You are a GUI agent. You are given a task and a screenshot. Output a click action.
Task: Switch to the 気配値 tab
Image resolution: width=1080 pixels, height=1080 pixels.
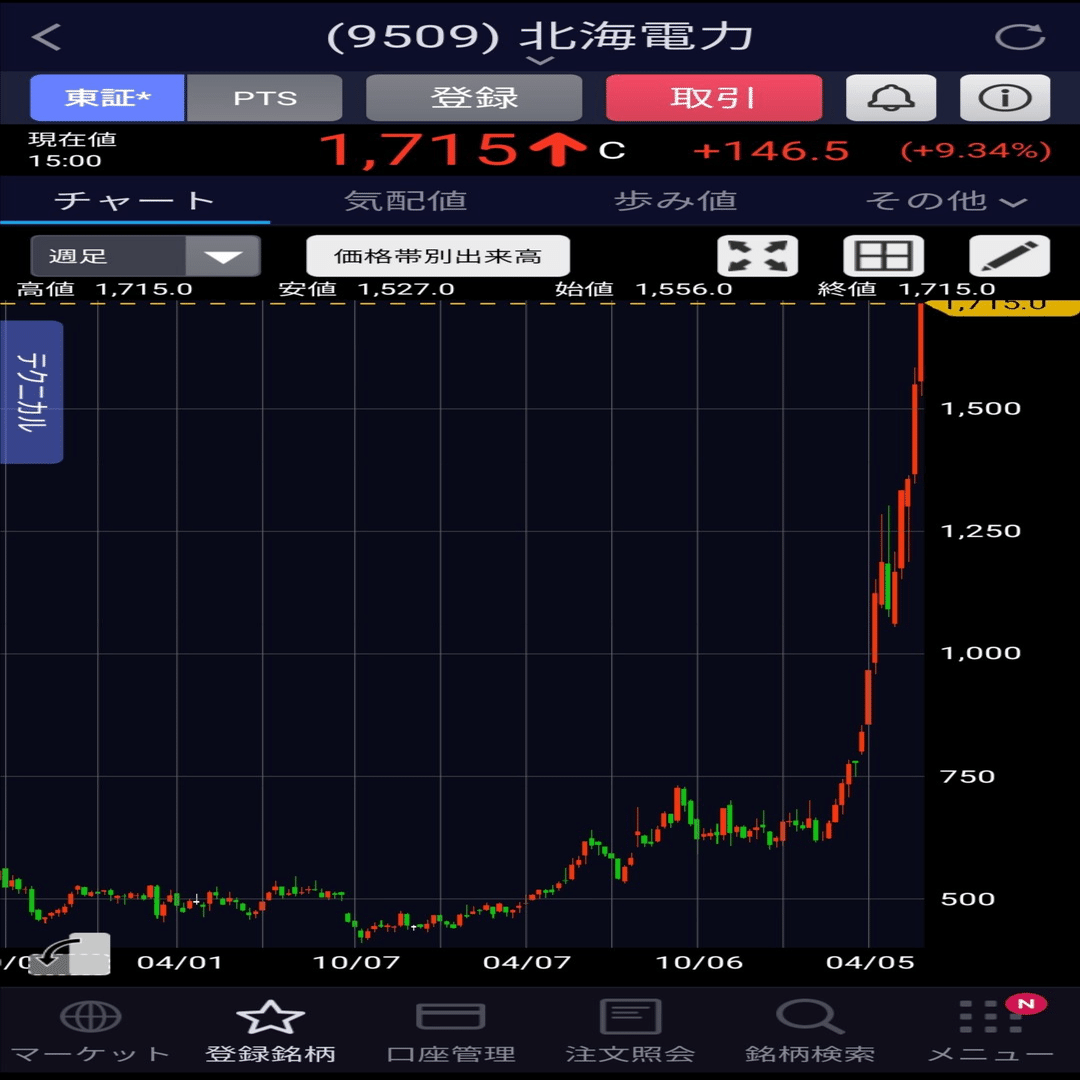coord(405,201)
